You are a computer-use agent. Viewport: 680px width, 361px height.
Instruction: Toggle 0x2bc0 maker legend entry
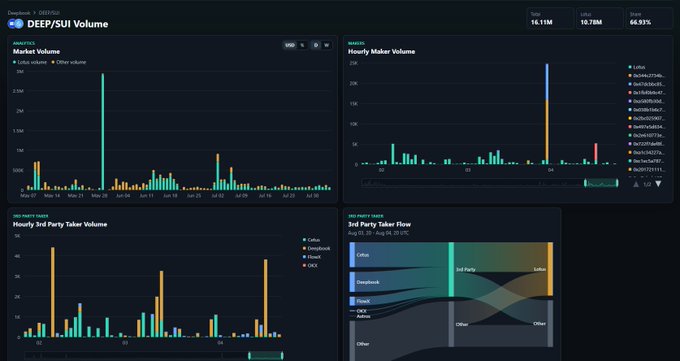(647, 118)
